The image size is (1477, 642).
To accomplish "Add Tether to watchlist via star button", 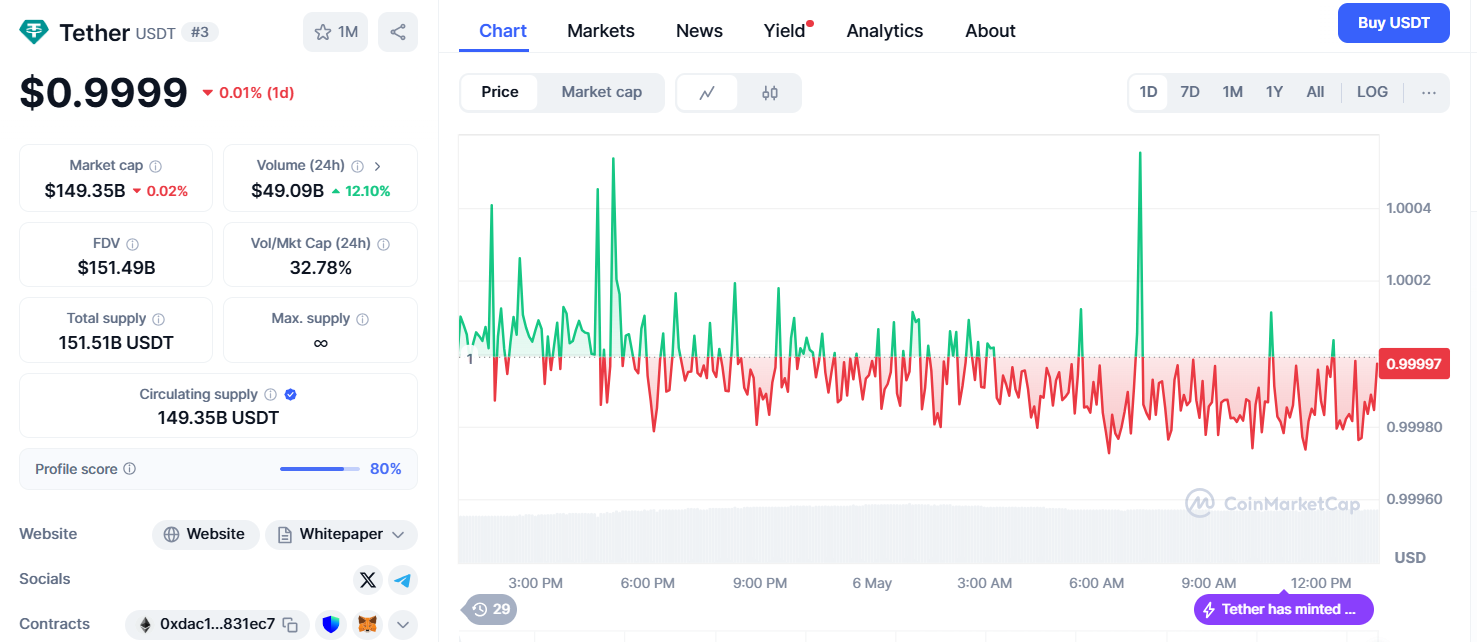I will [336, 32].
